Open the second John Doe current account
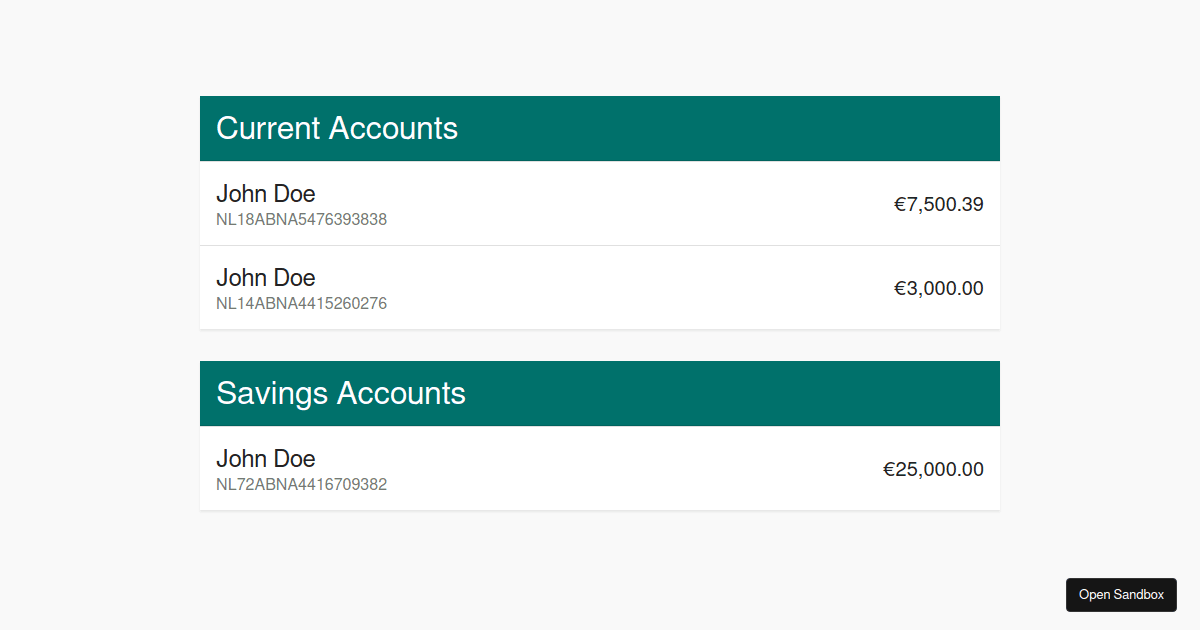Screen dimensions: 1200x630 point(600,287)
